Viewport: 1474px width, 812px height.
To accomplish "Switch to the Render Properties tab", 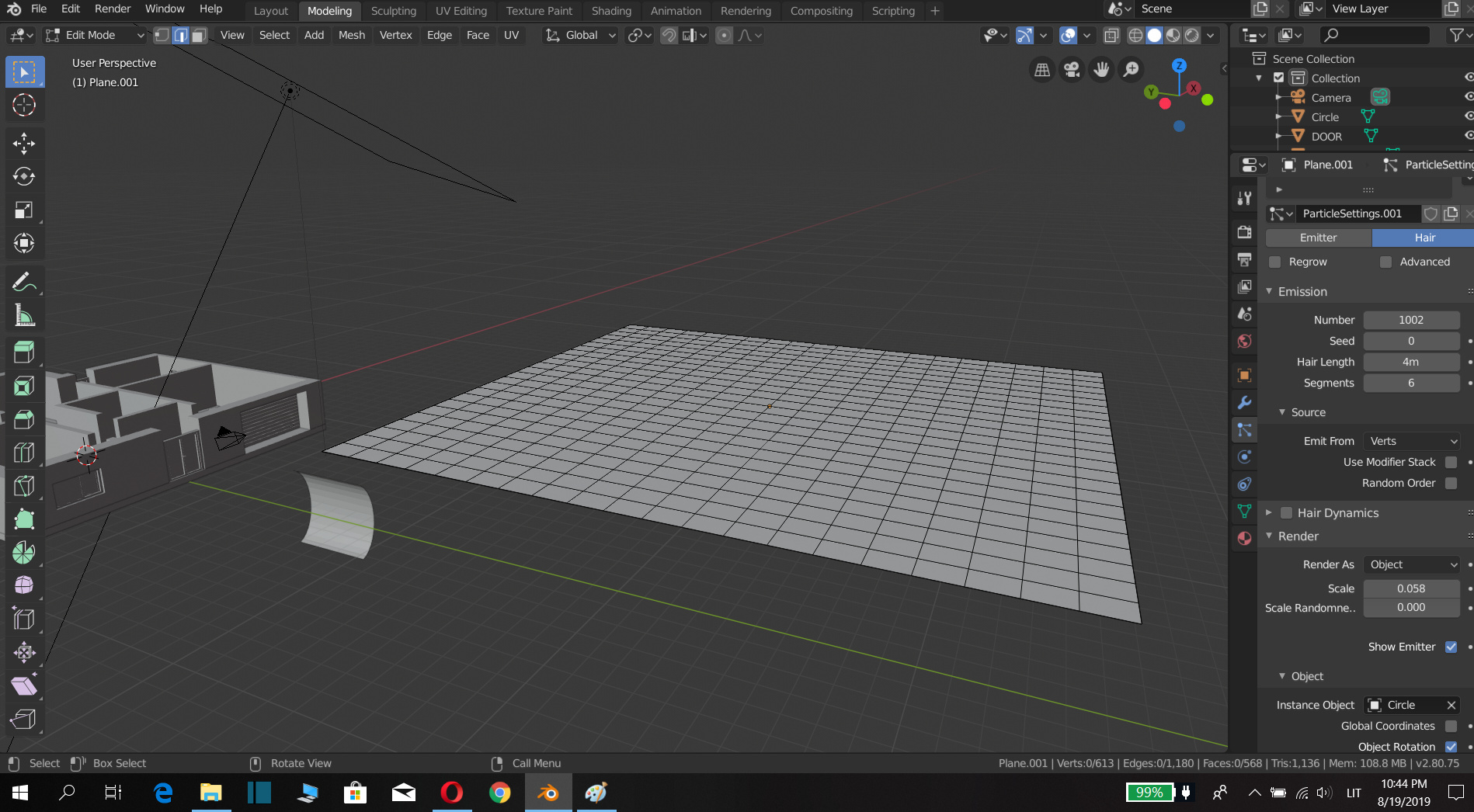I will coord(1243,232).
